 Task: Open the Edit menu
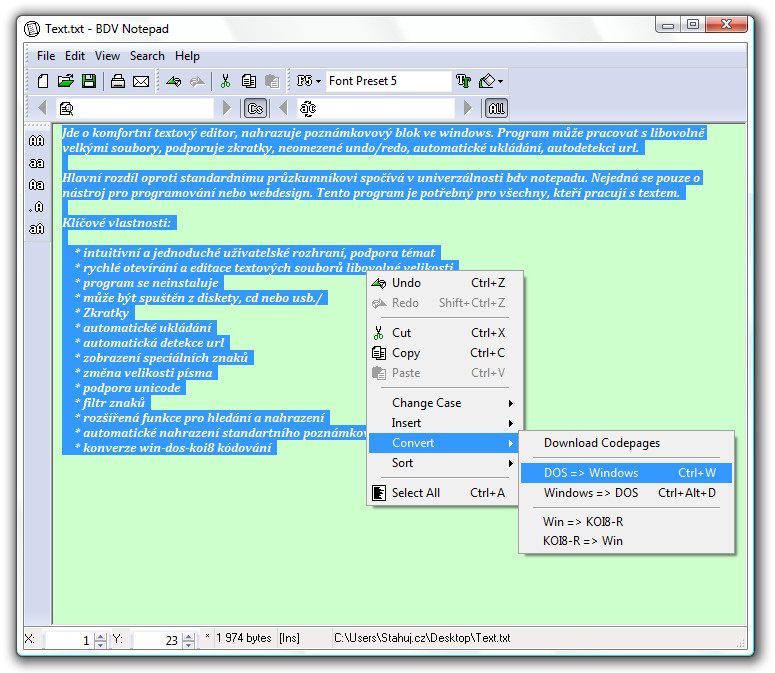point(75,56)
